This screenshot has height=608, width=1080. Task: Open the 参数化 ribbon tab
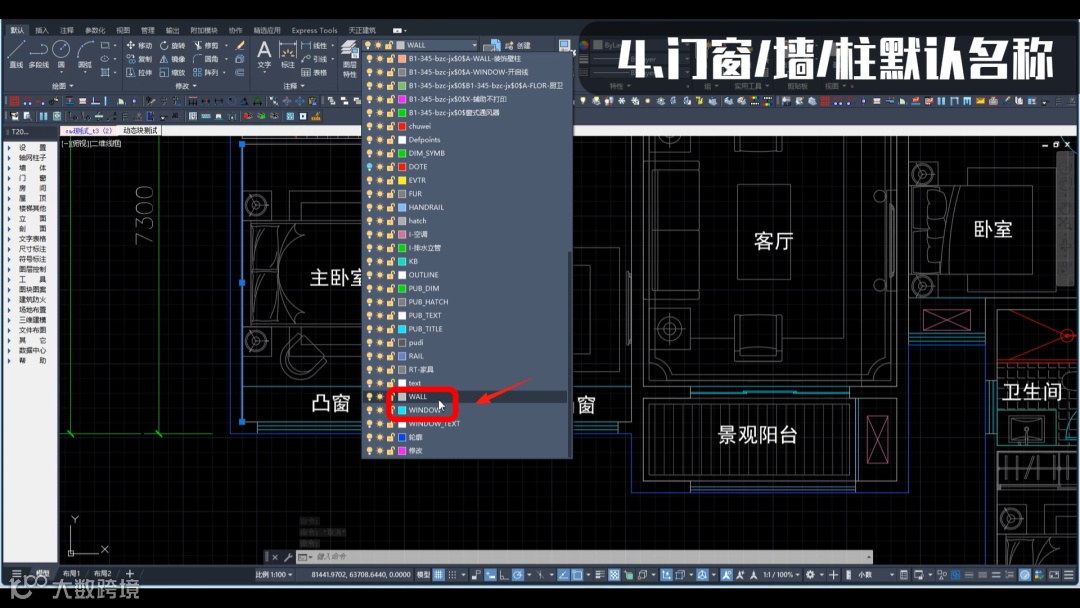(95, 30)
